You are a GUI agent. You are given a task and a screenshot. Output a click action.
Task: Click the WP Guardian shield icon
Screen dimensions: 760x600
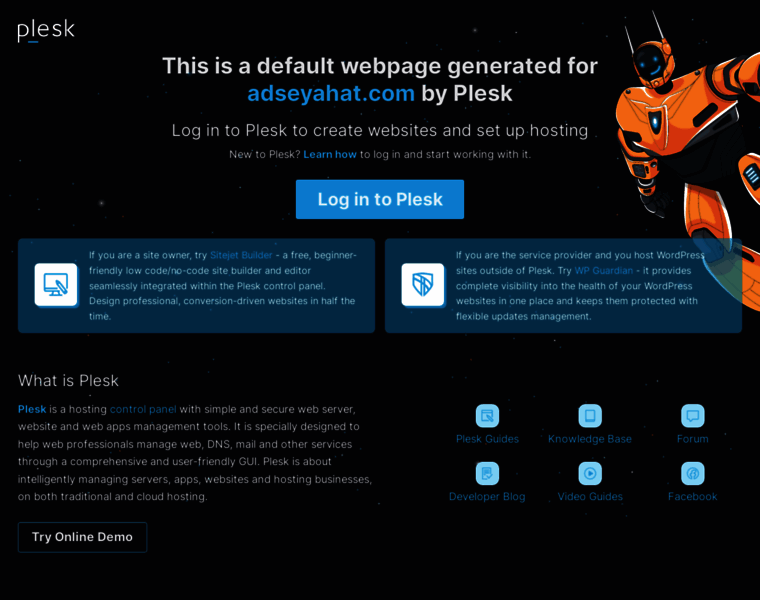pos(423,285)
